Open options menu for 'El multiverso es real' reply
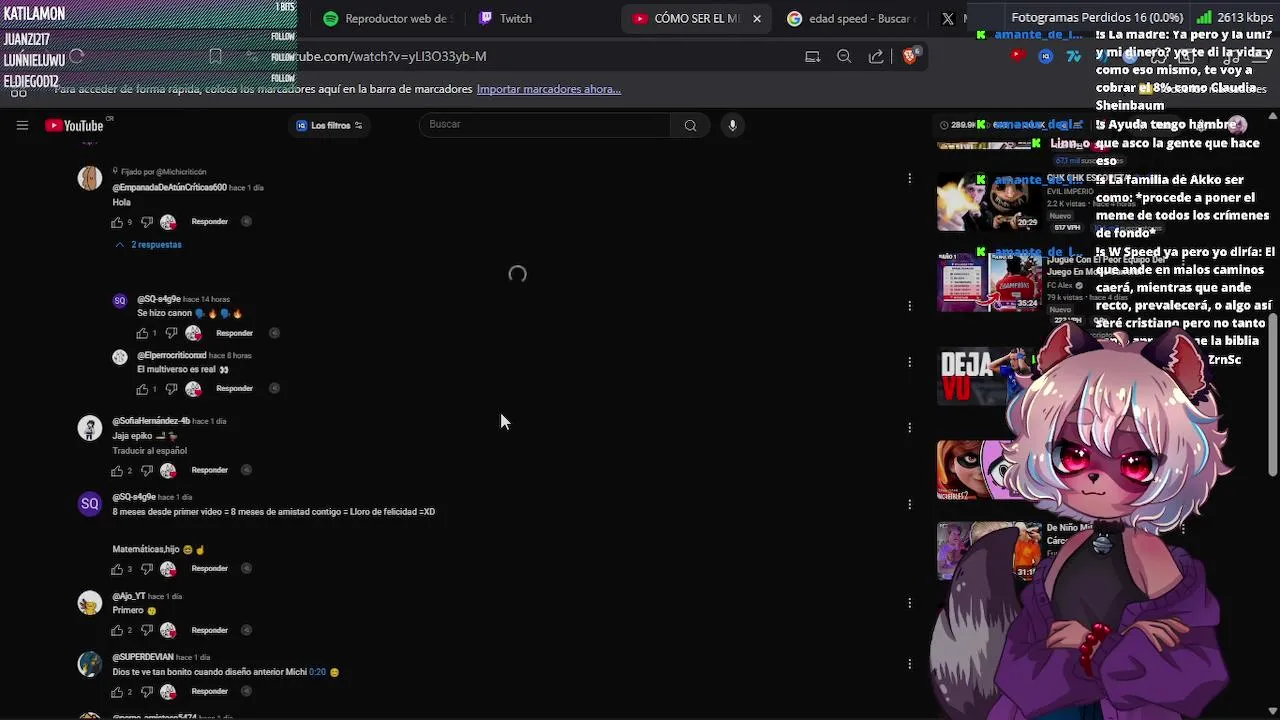1280x720 pixels. (909, 362)
